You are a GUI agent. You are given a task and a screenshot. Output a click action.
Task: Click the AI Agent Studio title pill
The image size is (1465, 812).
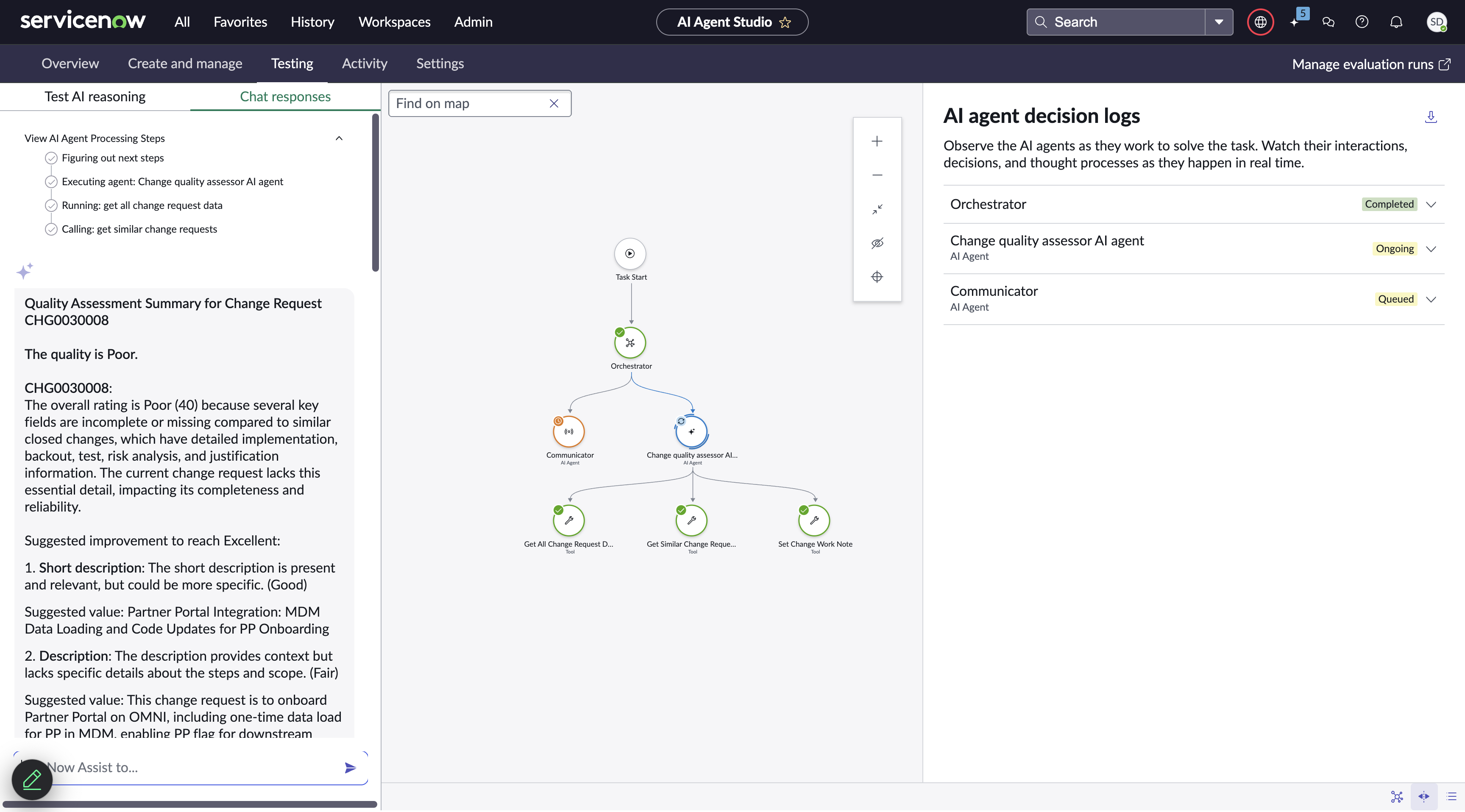732,22
